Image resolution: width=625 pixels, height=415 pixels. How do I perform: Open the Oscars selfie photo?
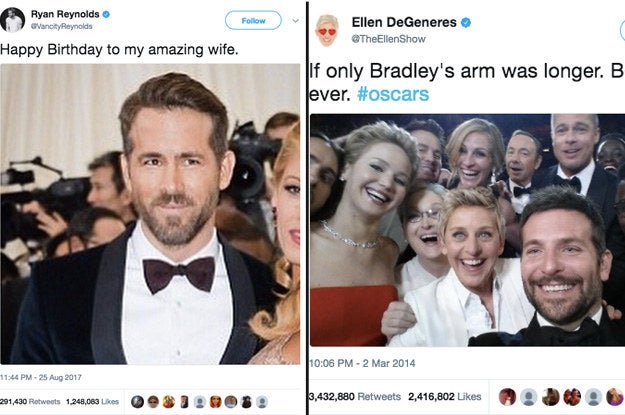tap(468, 230)
